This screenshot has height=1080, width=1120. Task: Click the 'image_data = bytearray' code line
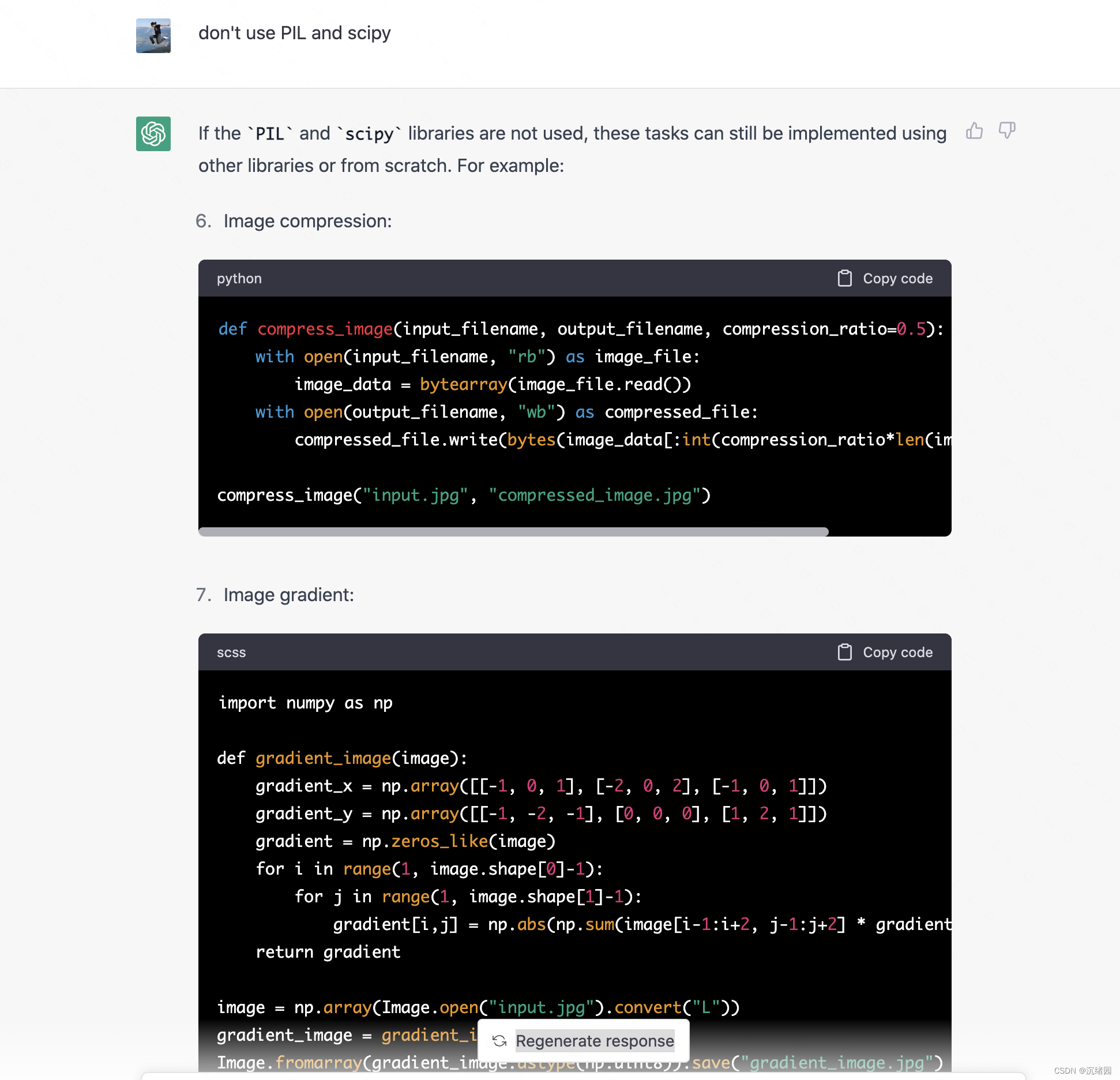(493, 384)
